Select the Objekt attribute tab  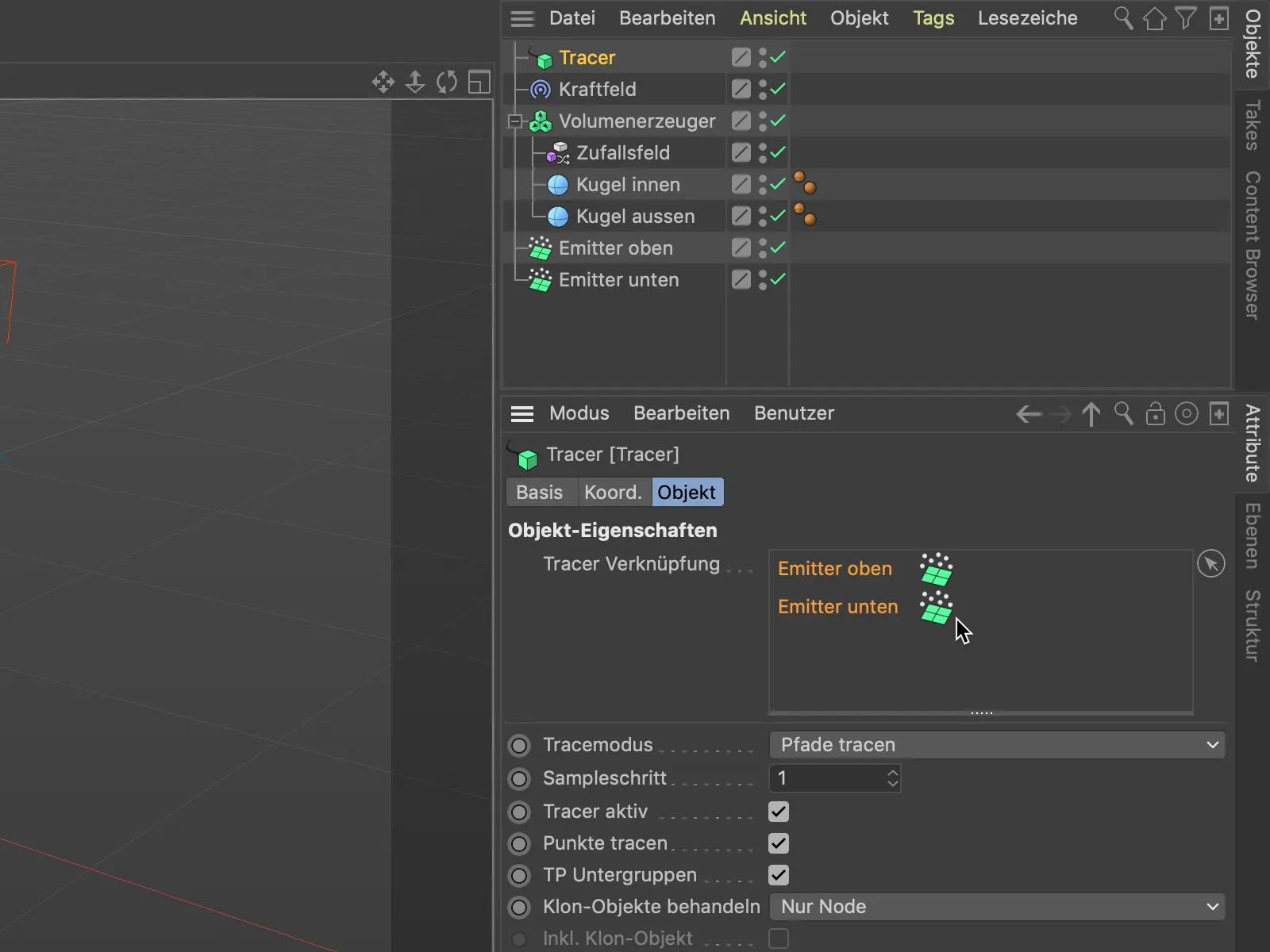(687, 493)
